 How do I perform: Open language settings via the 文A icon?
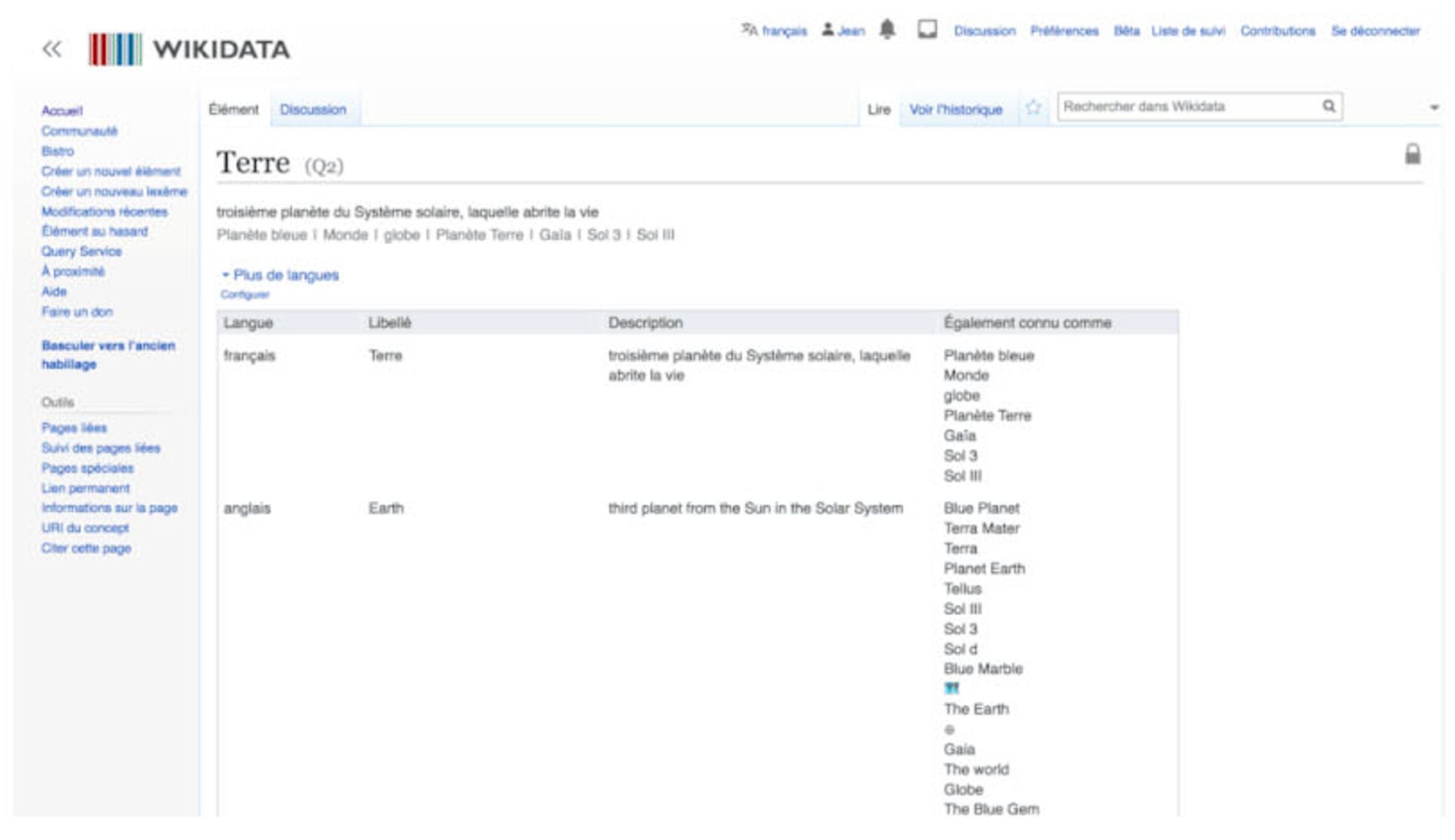(x=749, y=31)
